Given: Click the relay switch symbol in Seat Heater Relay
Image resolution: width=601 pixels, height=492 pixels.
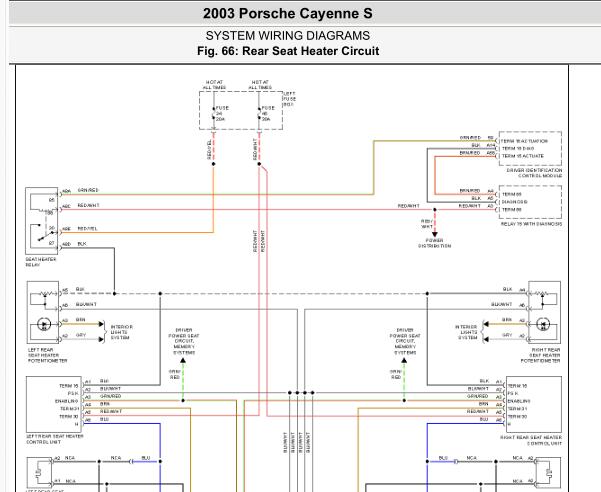Looking at the screenshot, I should pyautogui.click(x=45, y=233).
